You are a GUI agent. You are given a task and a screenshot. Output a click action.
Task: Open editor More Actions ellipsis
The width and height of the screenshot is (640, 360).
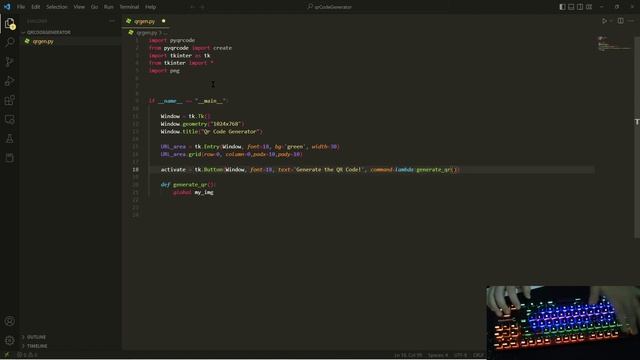[x=631, y=21]
